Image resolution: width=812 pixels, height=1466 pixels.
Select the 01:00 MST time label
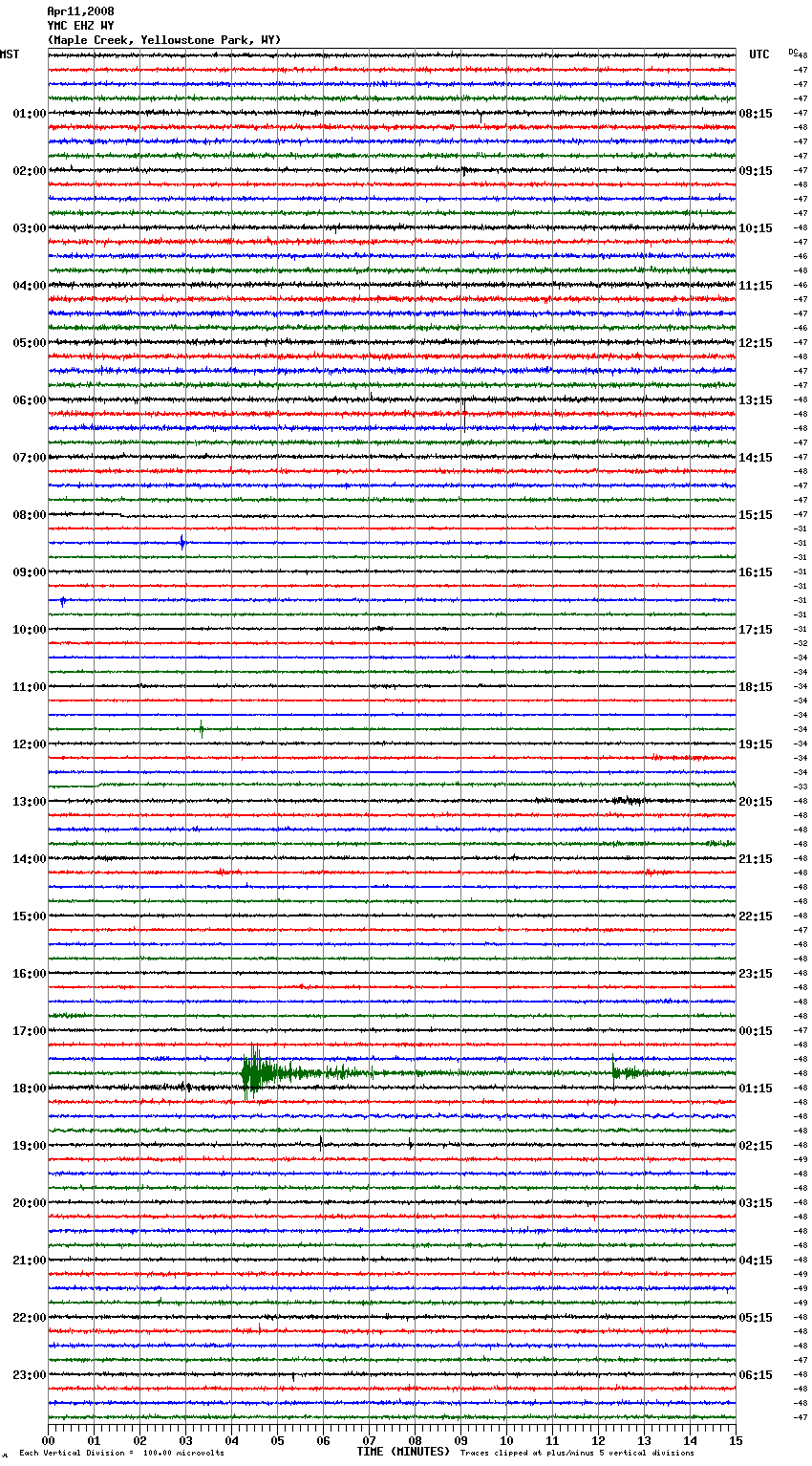coord(30,114)
